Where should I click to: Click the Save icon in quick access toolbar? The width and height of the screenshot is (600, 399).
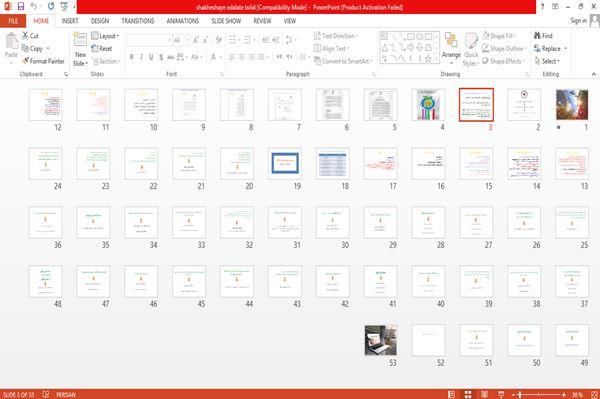click(x=21, y=7)
